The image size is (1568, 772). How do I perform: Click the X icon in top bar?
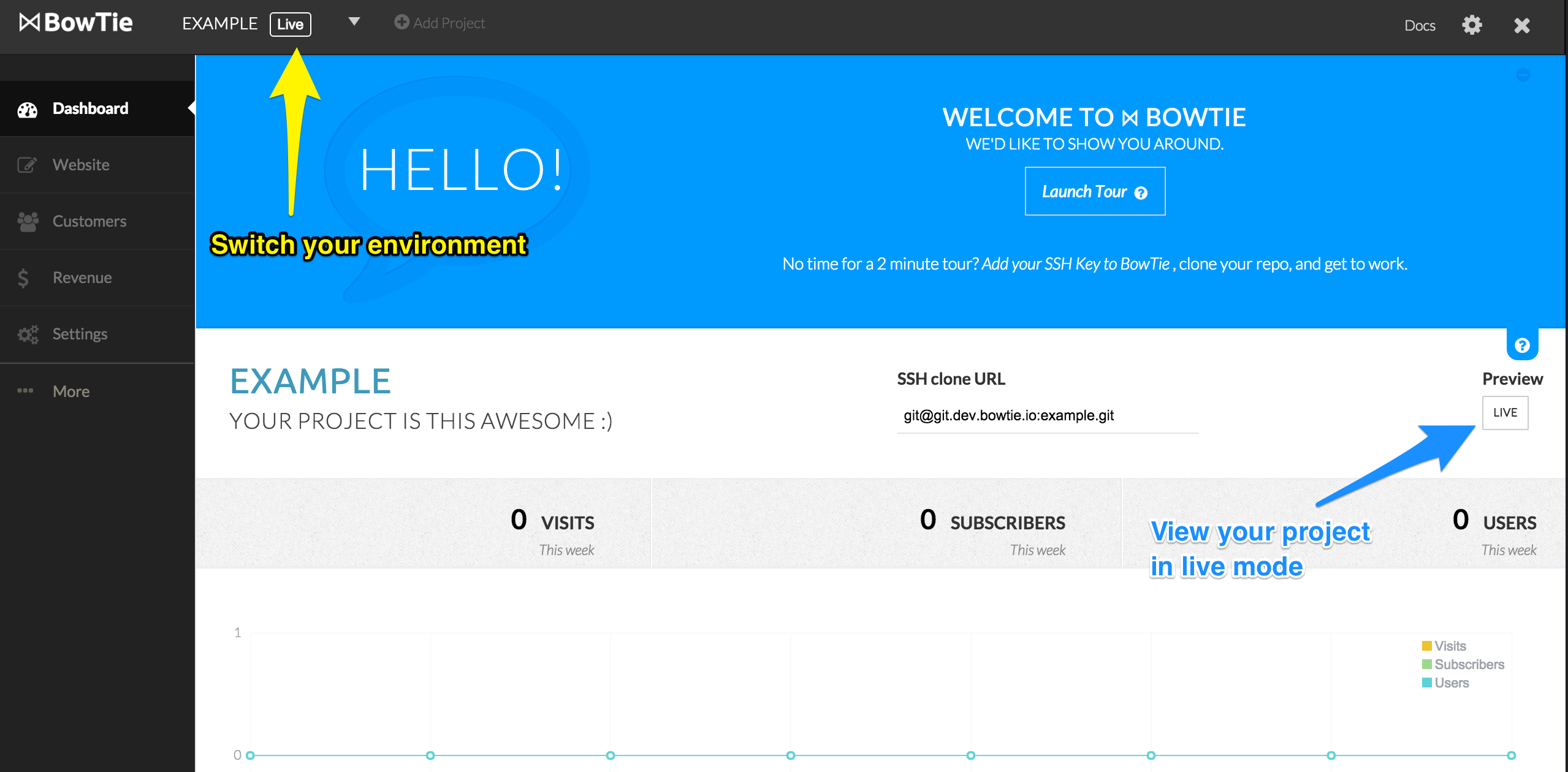coord(1522,25)
